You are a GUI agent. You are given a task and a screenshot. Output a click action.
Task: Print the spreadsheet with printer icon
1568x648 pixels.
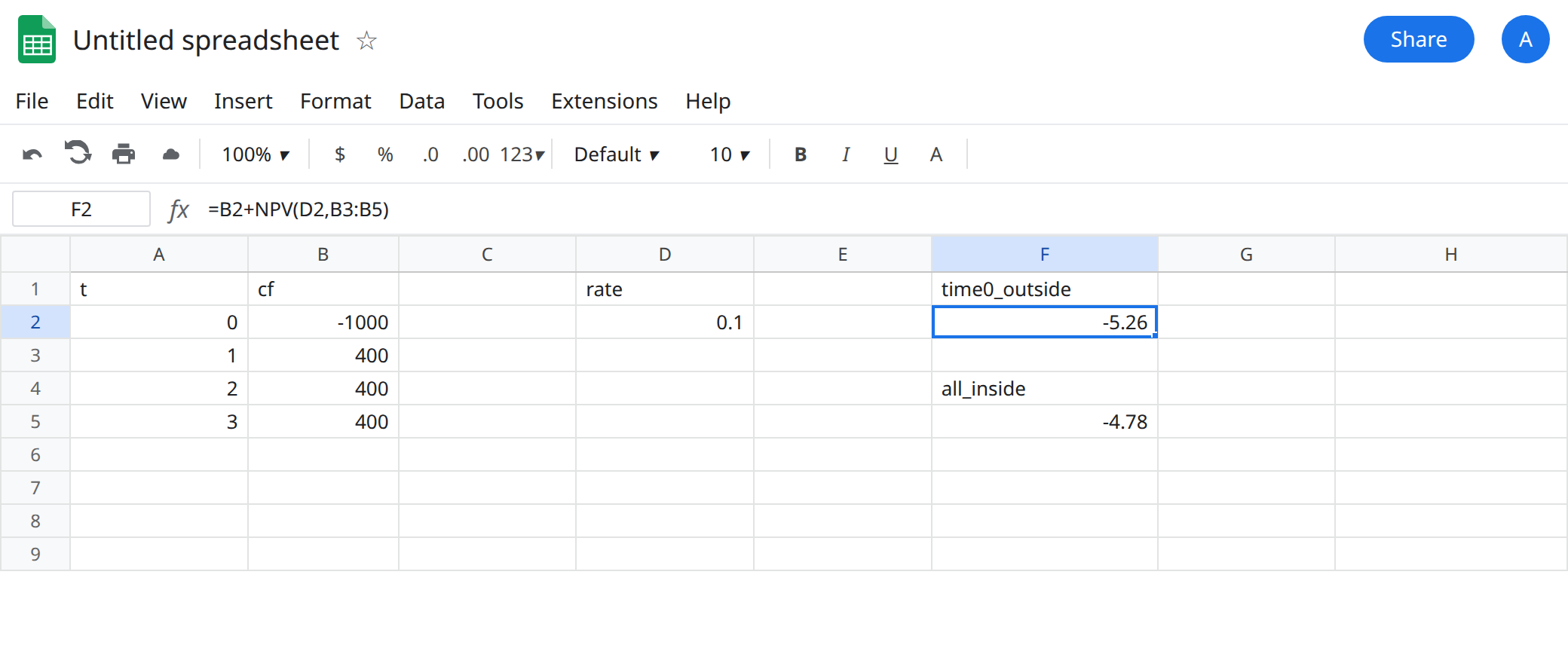124,154
